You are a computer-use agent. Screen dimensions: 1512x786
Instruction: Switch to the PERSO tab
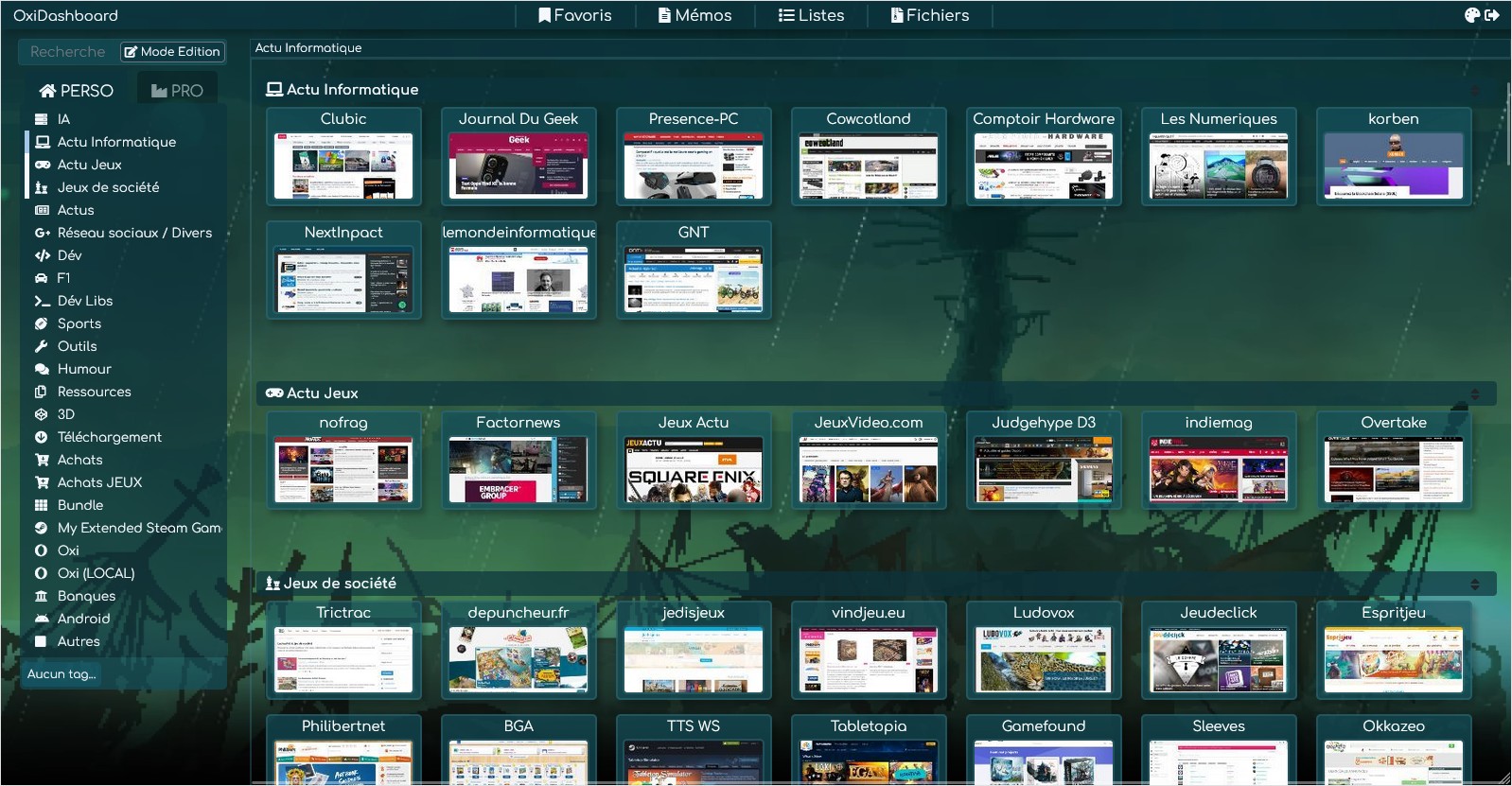pyautogui.click(x=76, y=91)
